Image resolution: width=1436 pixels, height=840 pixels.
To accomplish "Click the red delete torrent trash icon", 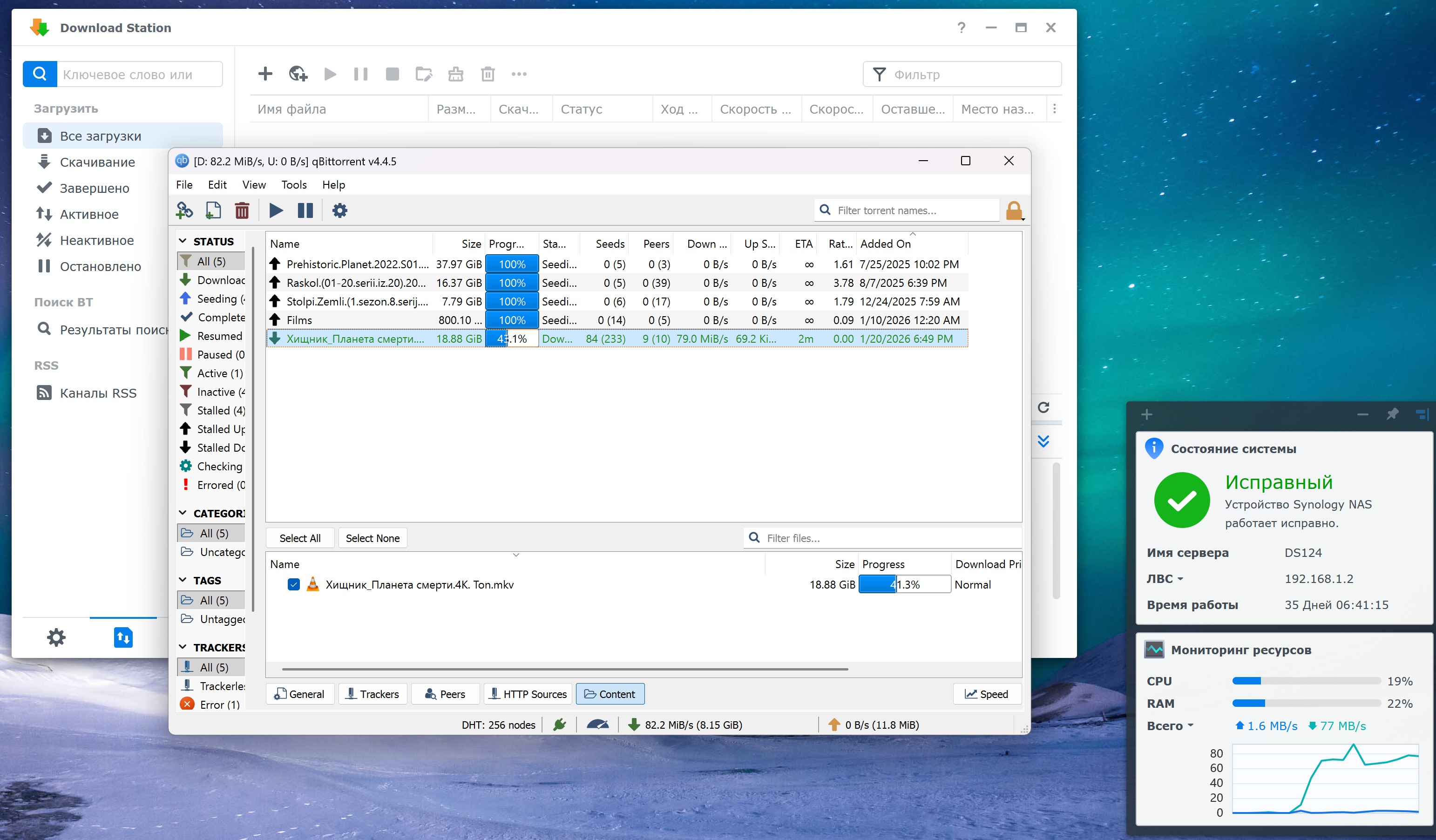I will 242,210.
